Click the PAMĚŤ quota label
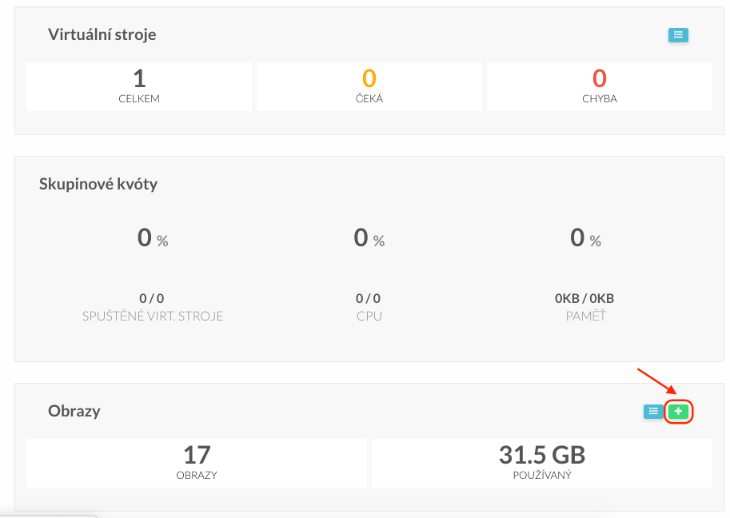Screen dimensions: 730x518 [x=585, y=316]
